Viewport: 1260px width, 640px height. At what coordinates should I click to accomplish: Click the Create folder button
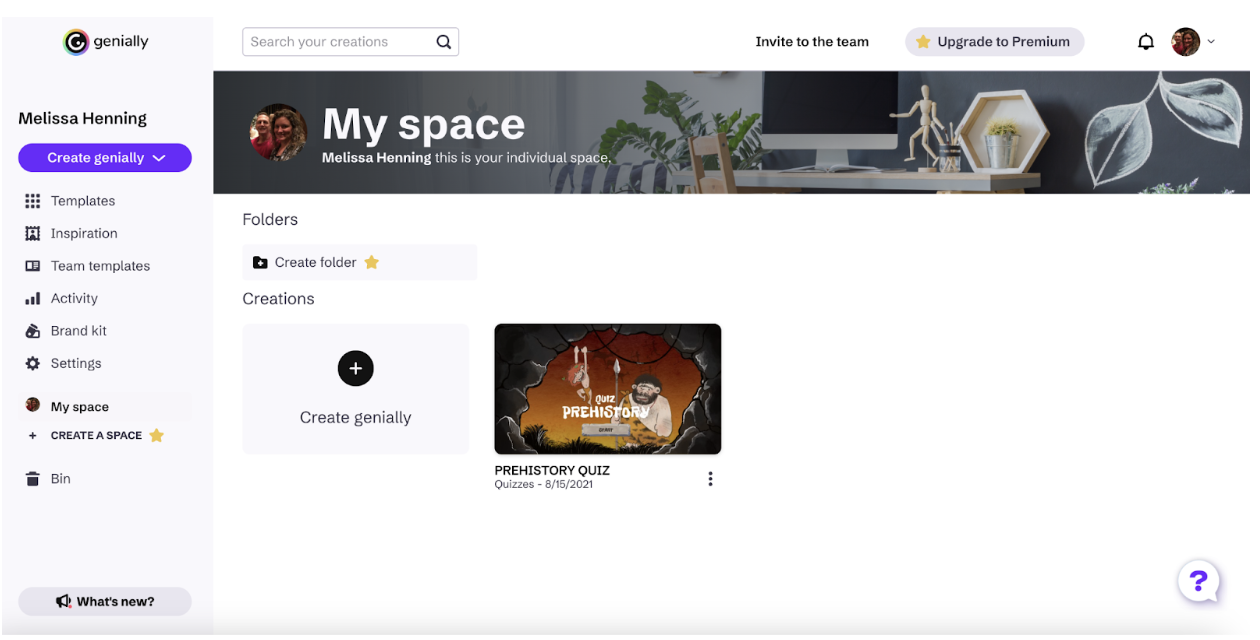point(360,262)
